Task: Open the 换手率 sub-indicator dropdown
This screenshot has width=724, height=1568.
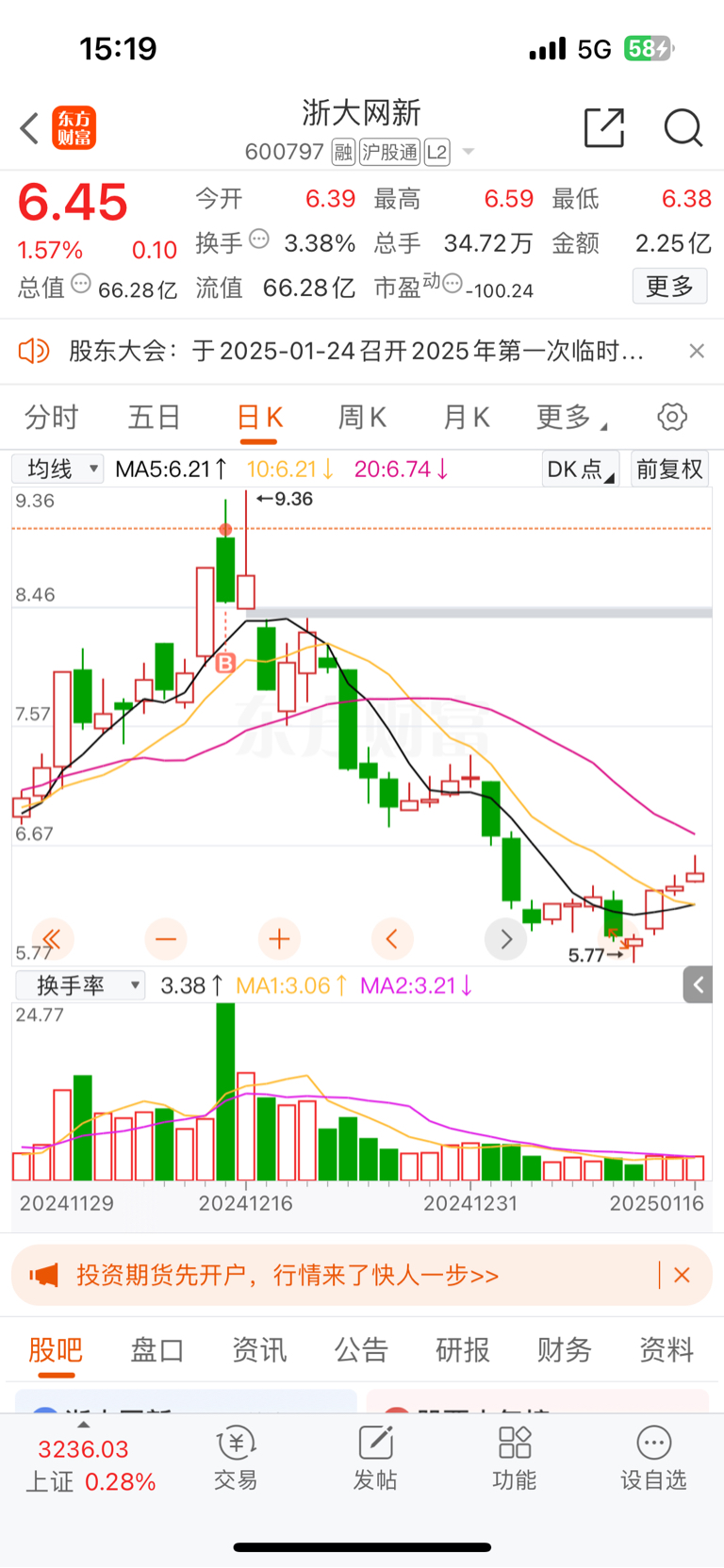Action: click(x=80, y=985)
